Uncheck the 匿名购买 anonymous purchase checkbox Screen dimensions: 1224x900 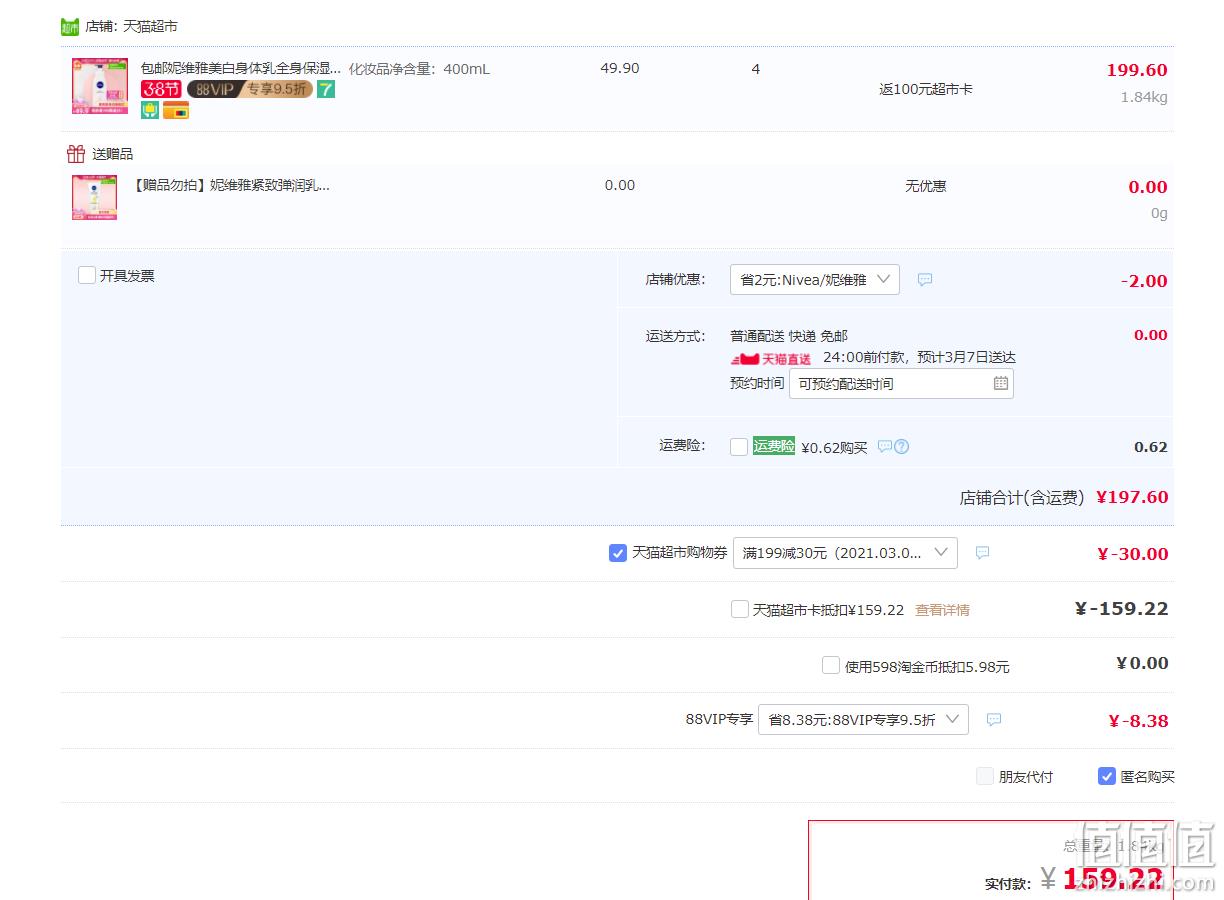pos(1107,776)
